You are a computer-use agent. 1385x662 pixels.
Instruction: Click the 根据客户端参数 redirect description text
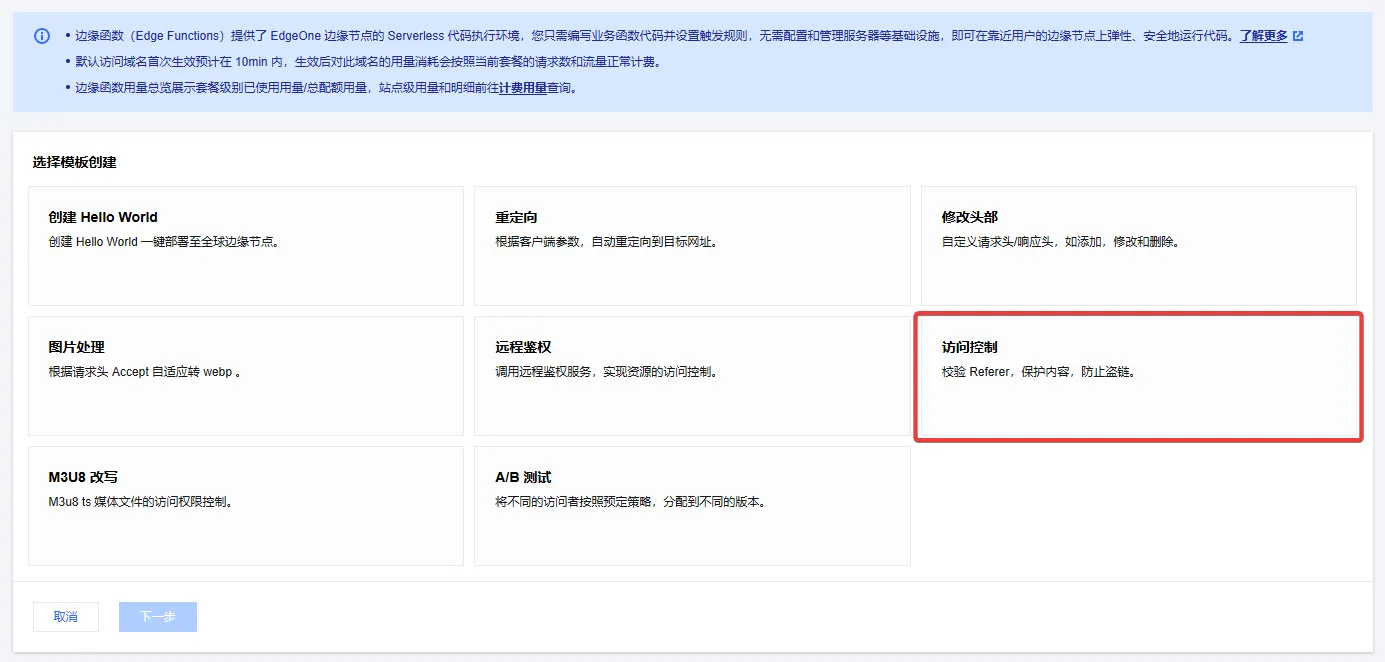click(x=606, y=242)
